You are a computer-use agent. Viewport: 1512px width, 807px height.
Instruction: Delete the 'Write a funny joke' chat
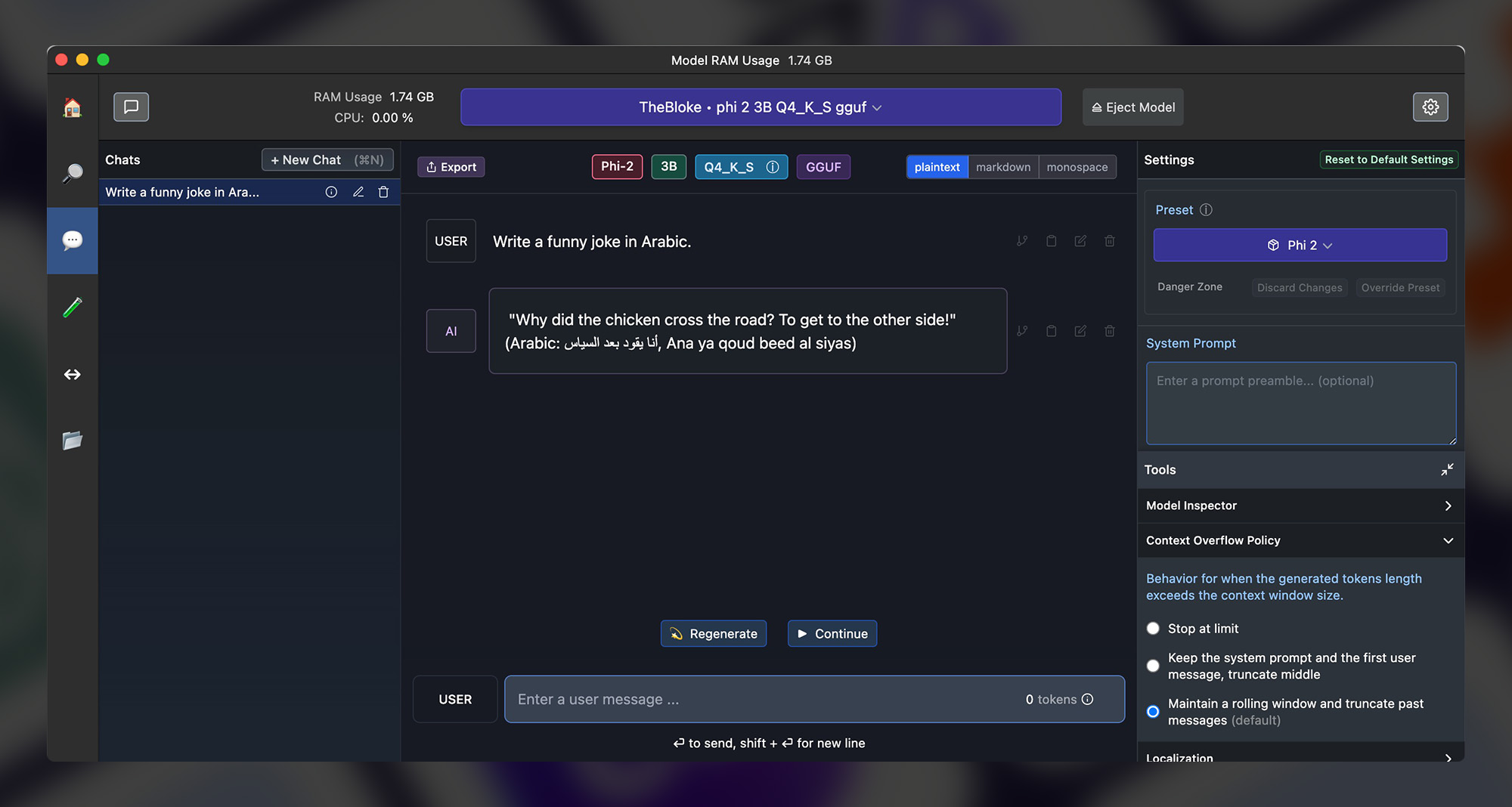(383, 192)
